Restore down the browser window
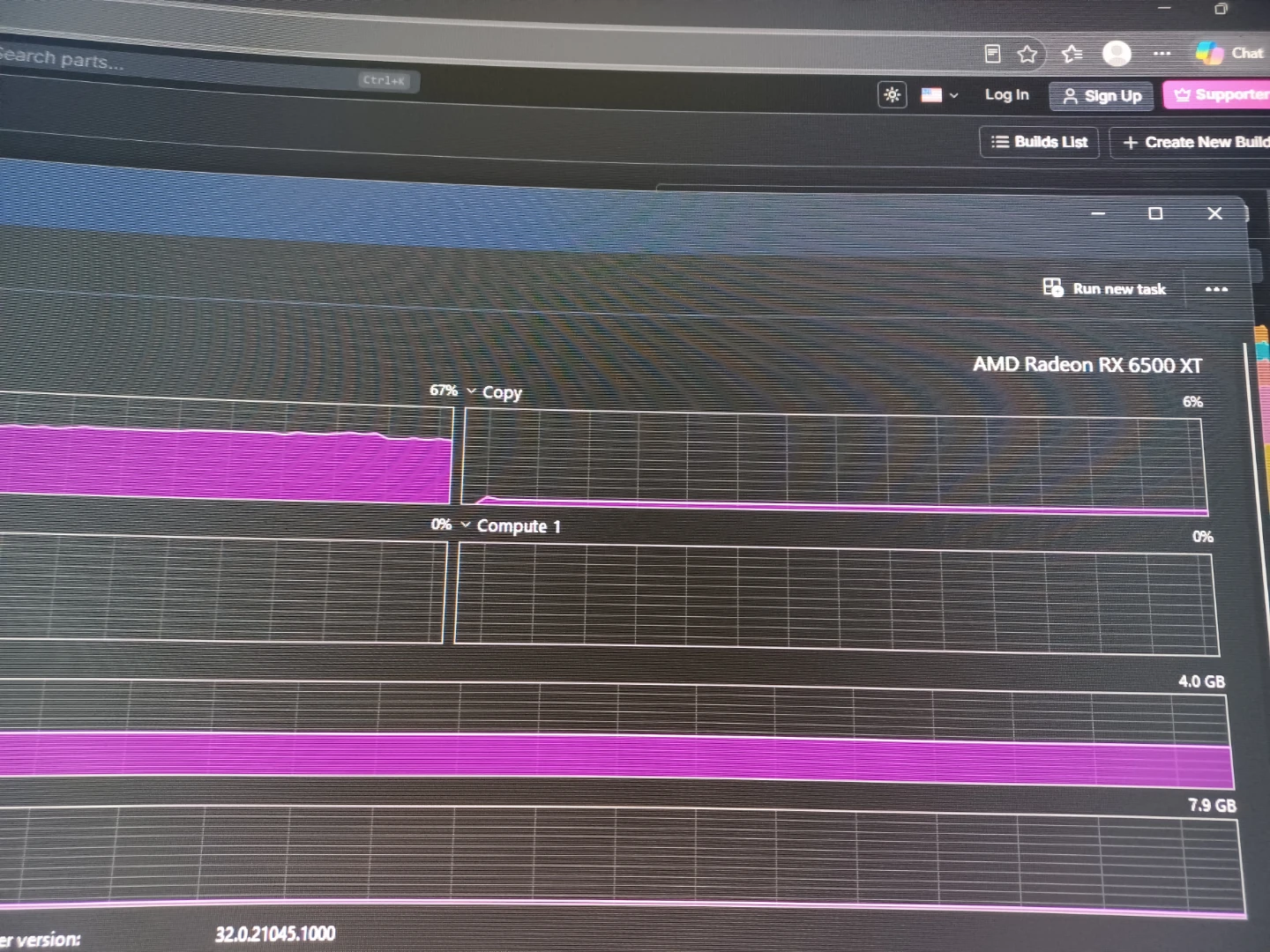Viewport: 1270px width, 952px height. point(1221,9)
